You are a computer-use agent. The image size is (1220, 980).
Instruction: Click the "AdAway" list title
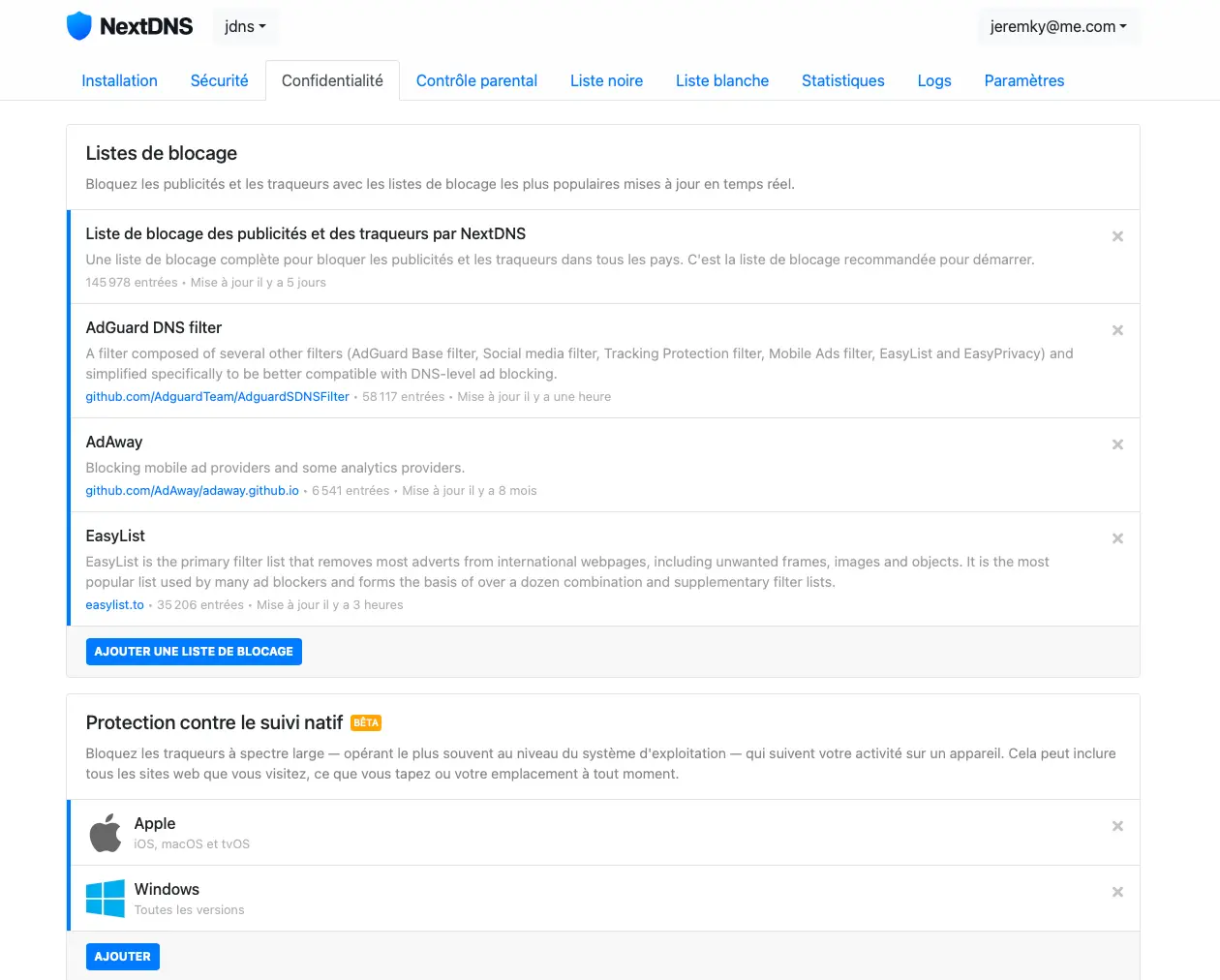[x=114, y=442]
